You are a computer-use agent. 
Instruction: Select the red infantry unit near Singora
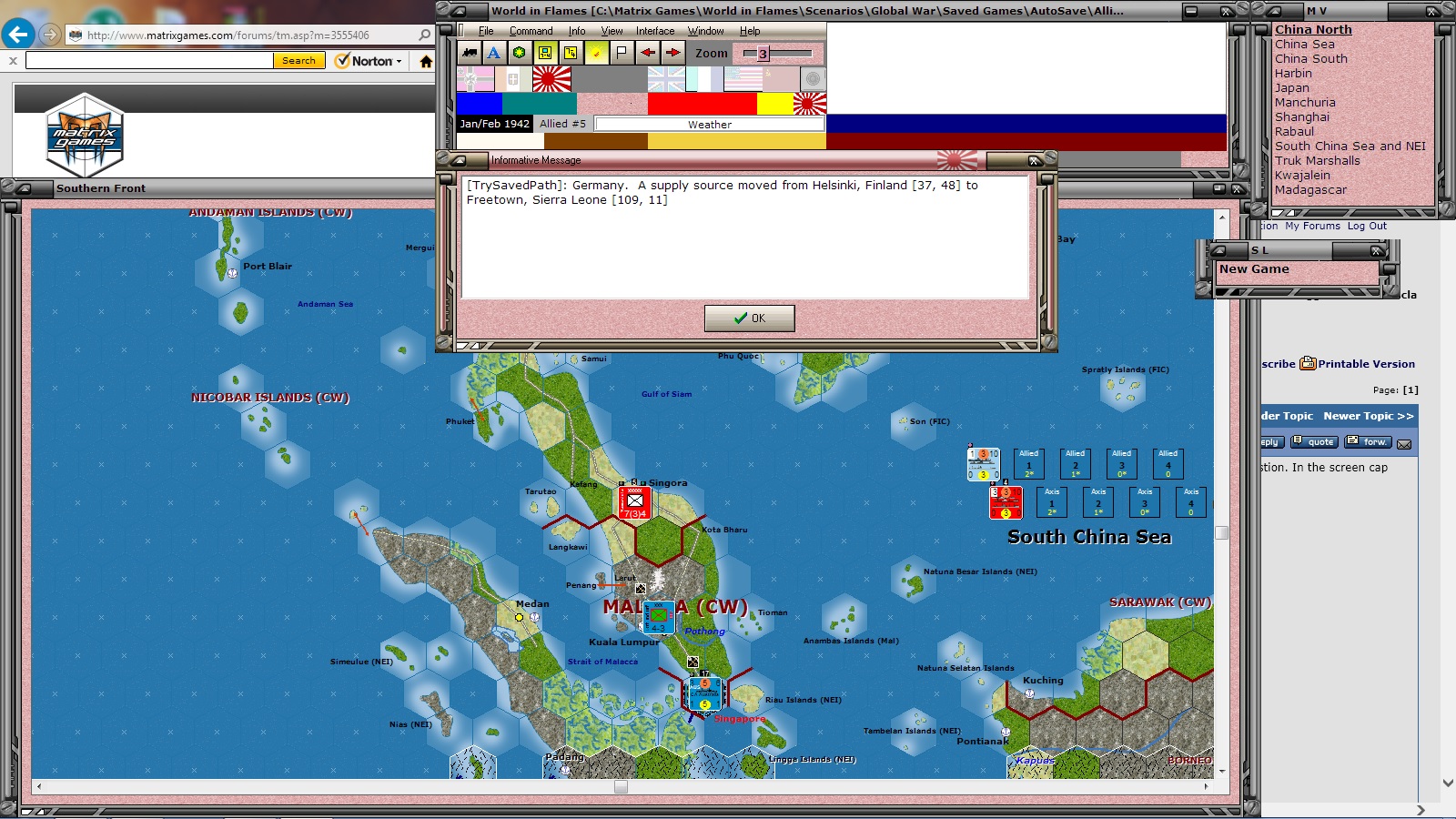coord(634,502)
